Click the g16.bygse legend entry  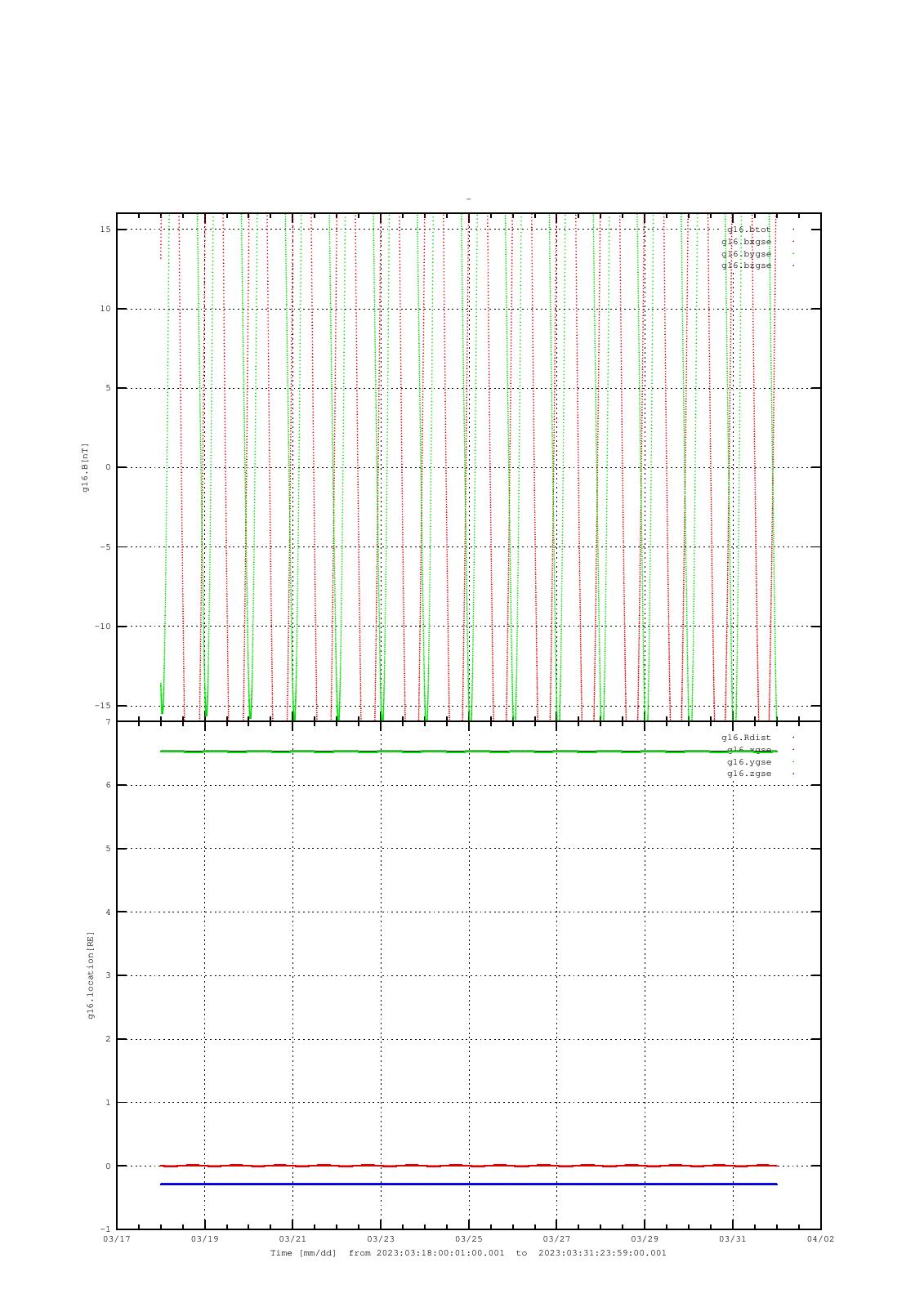point(746,254)
